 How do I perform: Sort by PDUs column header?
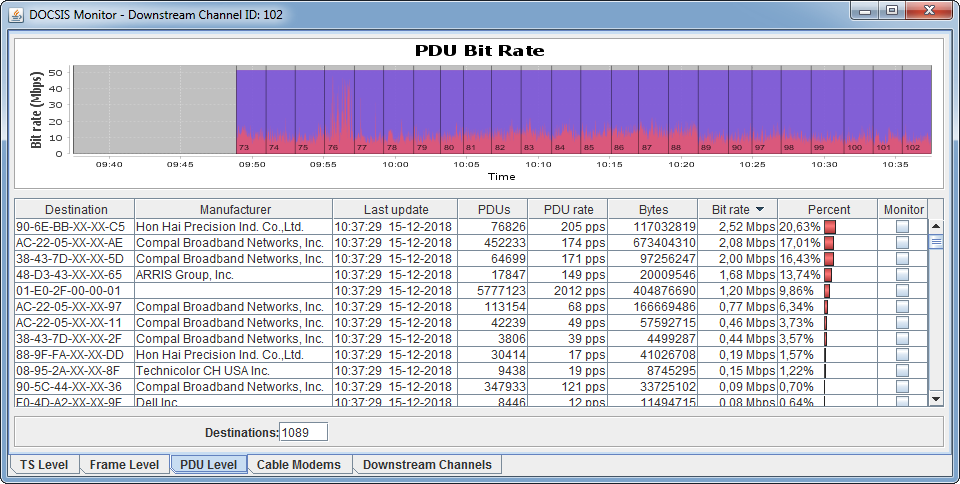tap(493, 209)
